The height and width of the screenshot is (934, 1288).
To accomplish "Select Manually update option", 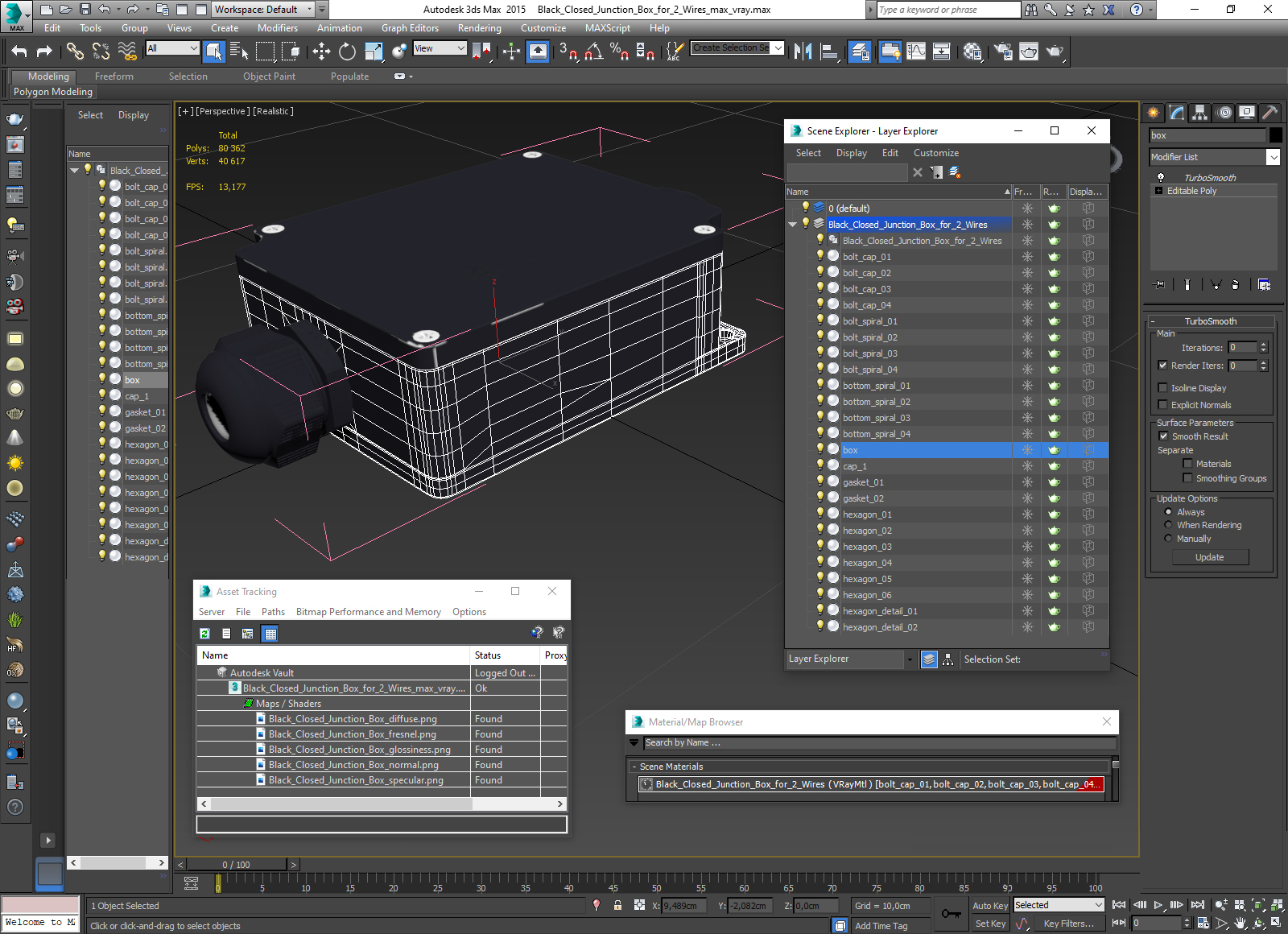I will 1168,539.
